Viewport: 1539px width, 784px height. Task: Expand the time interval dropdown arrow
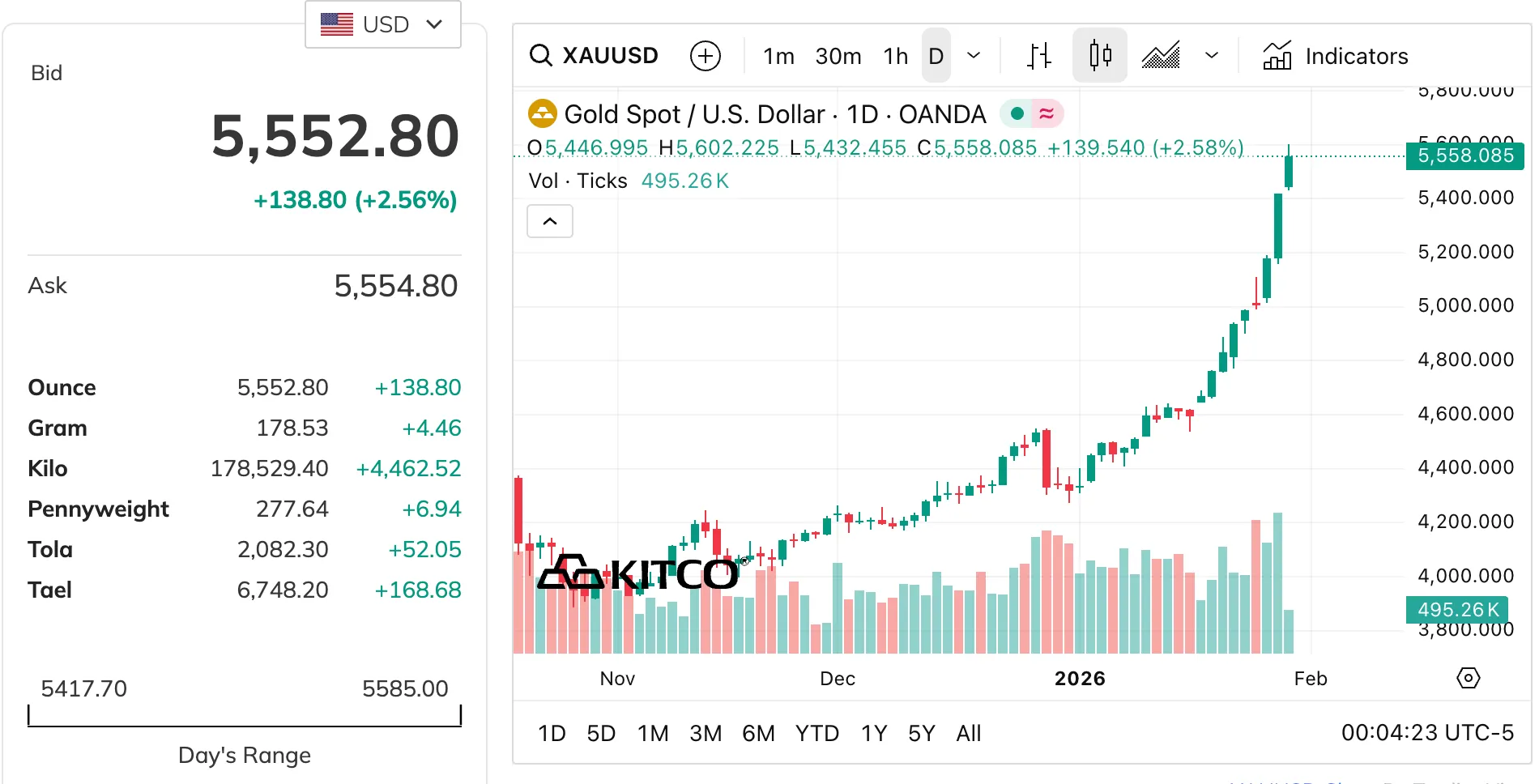tap(974, 56)
